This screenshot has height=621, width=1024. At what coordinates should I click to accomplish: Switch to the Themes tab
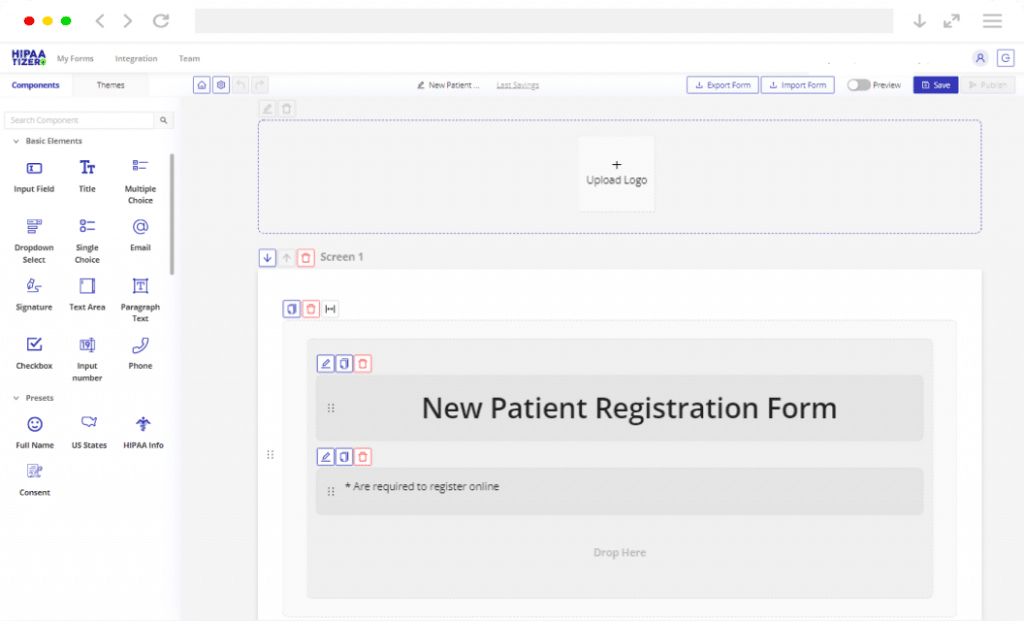click(110, 85)
